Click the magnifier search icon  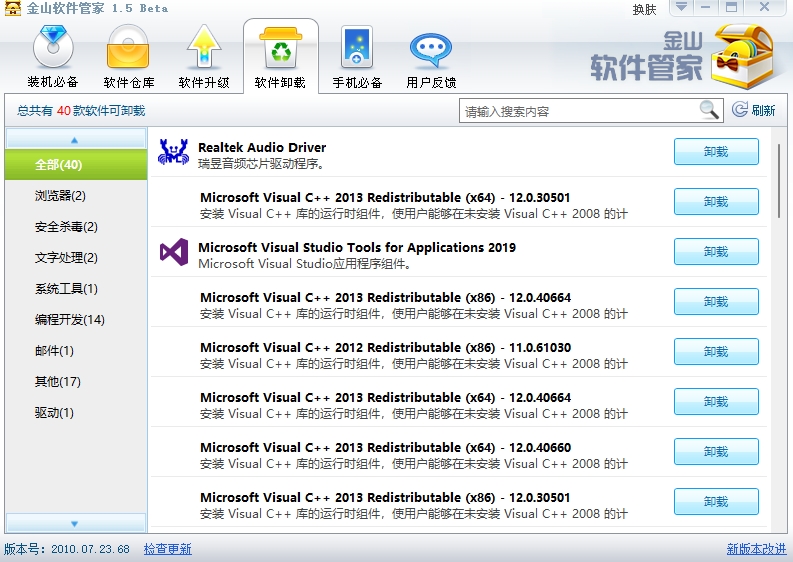709,110
